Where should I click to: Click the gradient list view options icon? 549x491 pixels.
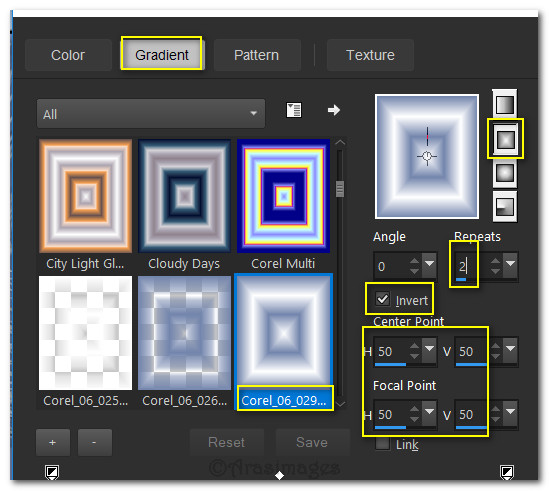(x=293, y=110)
